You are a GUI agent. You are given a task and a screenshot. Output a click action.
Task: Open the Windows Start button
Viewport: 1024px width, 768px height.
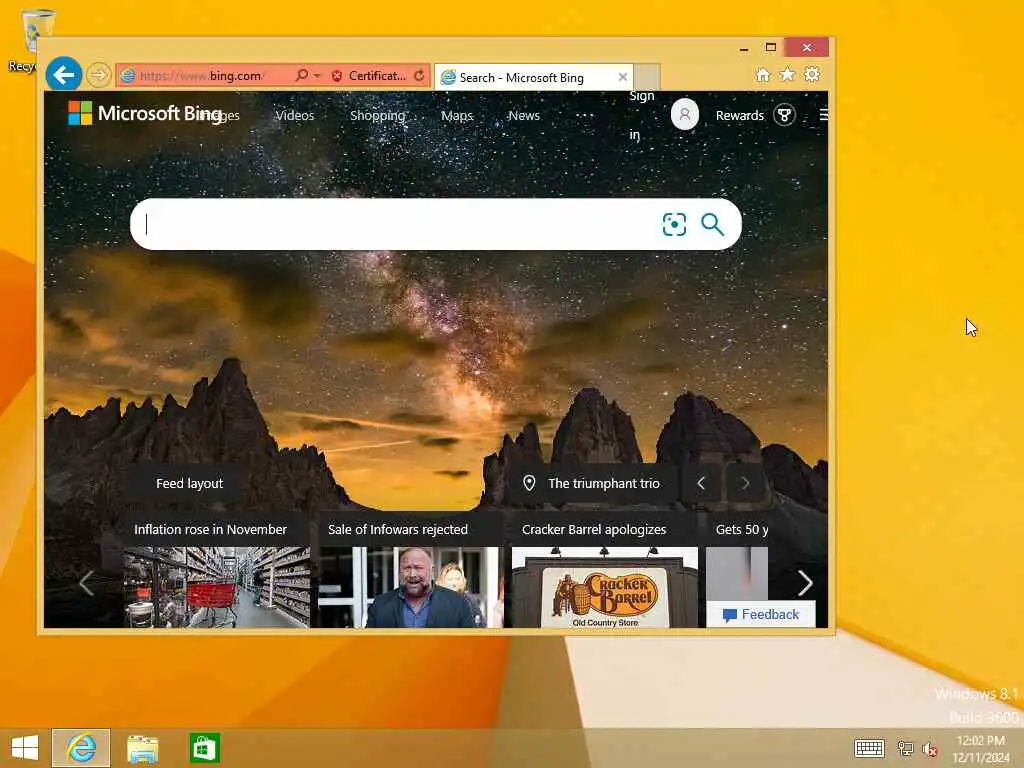(25, 748)
